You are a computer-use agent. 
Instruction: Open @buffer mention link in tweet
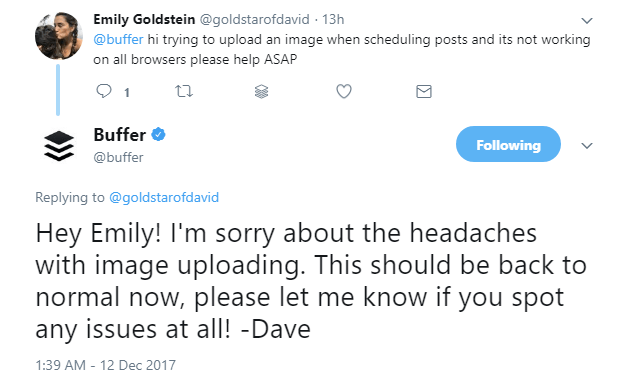point(118,40)
